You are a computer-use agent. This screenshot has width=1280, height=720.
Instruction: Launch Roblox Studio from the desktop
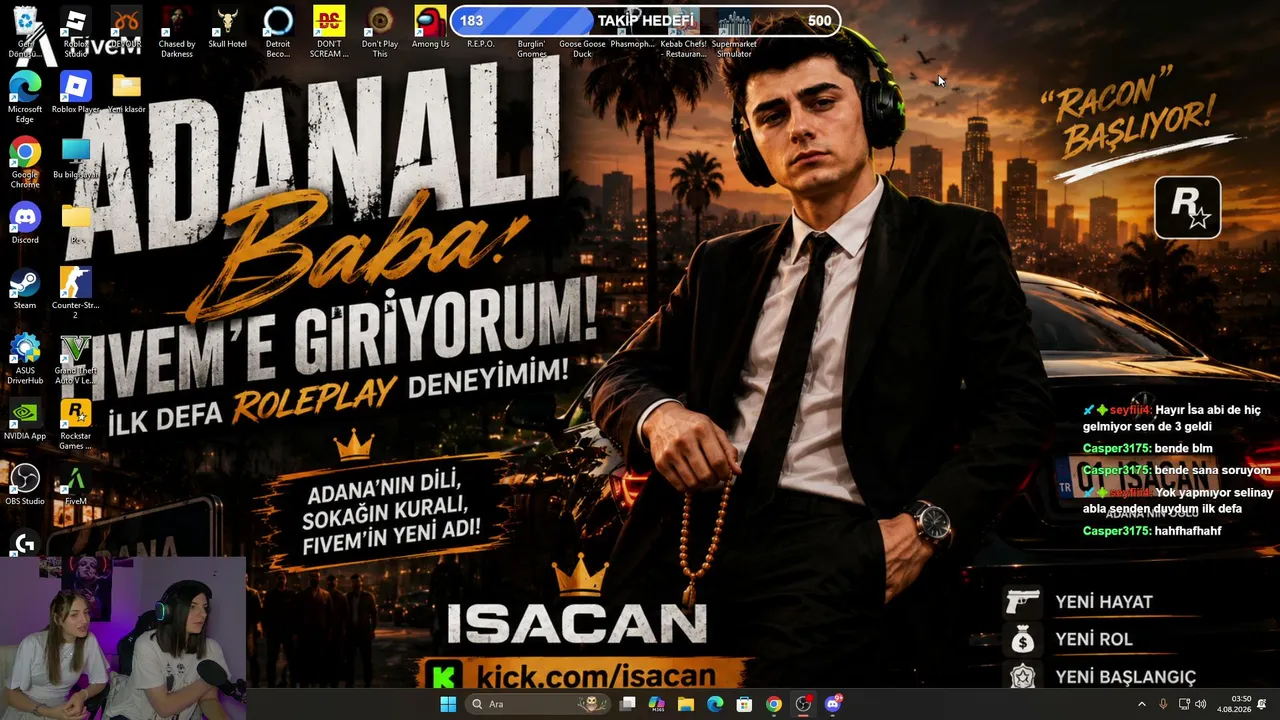click(76, 30)
